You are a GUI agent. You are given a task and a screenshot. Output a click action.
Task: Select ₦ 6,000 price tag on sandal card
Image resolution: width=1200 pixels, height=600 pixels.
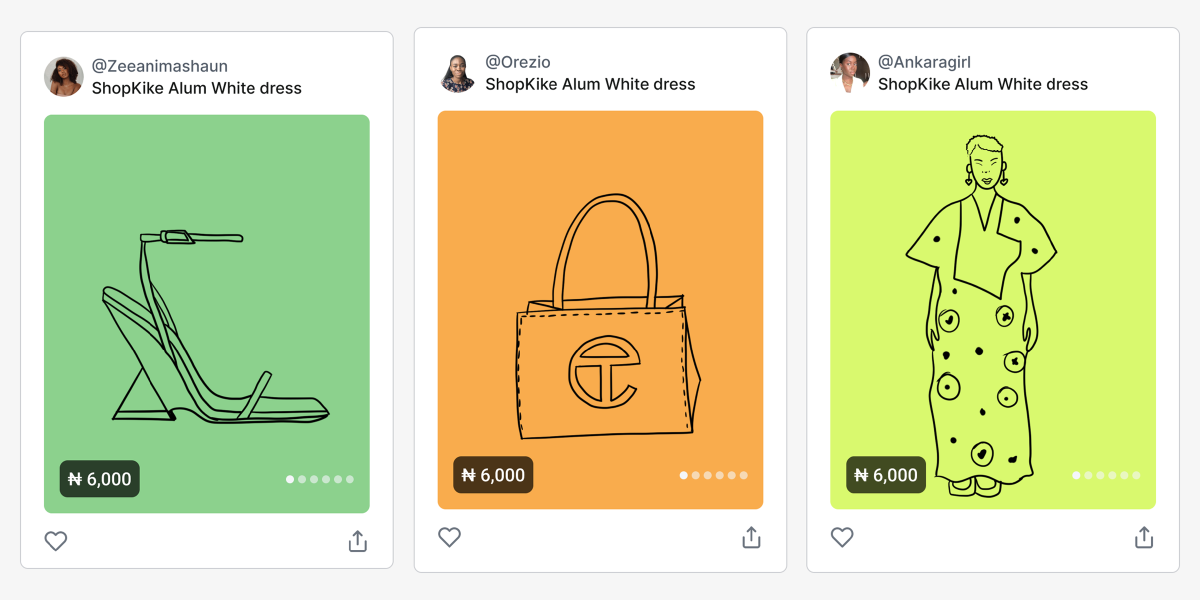coord(100,479)
